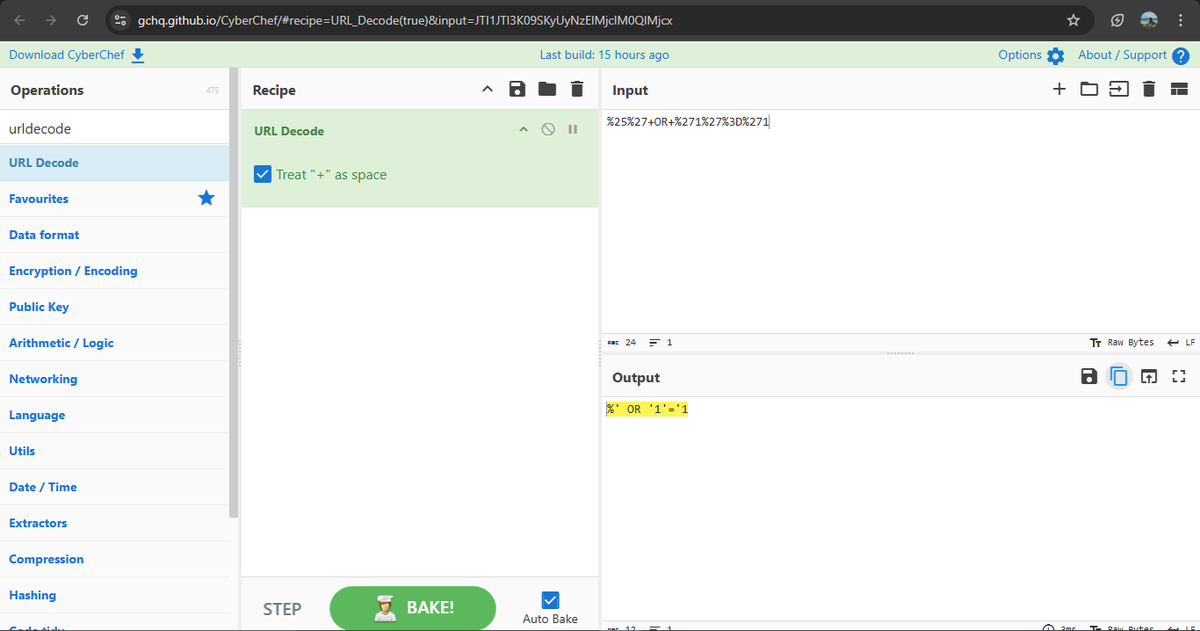Viewport: 1200px width, 631px height.
Task: Expand the Hashing category
Action: 115,595
